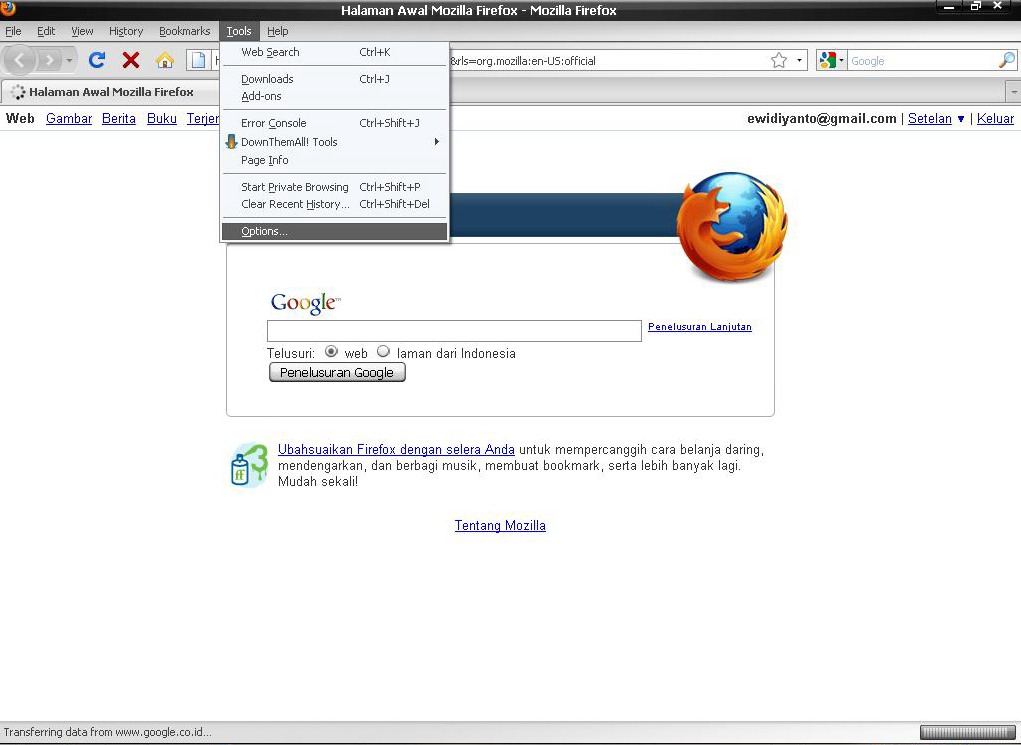
Task: Click the page loading progress bar
Action: (x=968, y=732)
